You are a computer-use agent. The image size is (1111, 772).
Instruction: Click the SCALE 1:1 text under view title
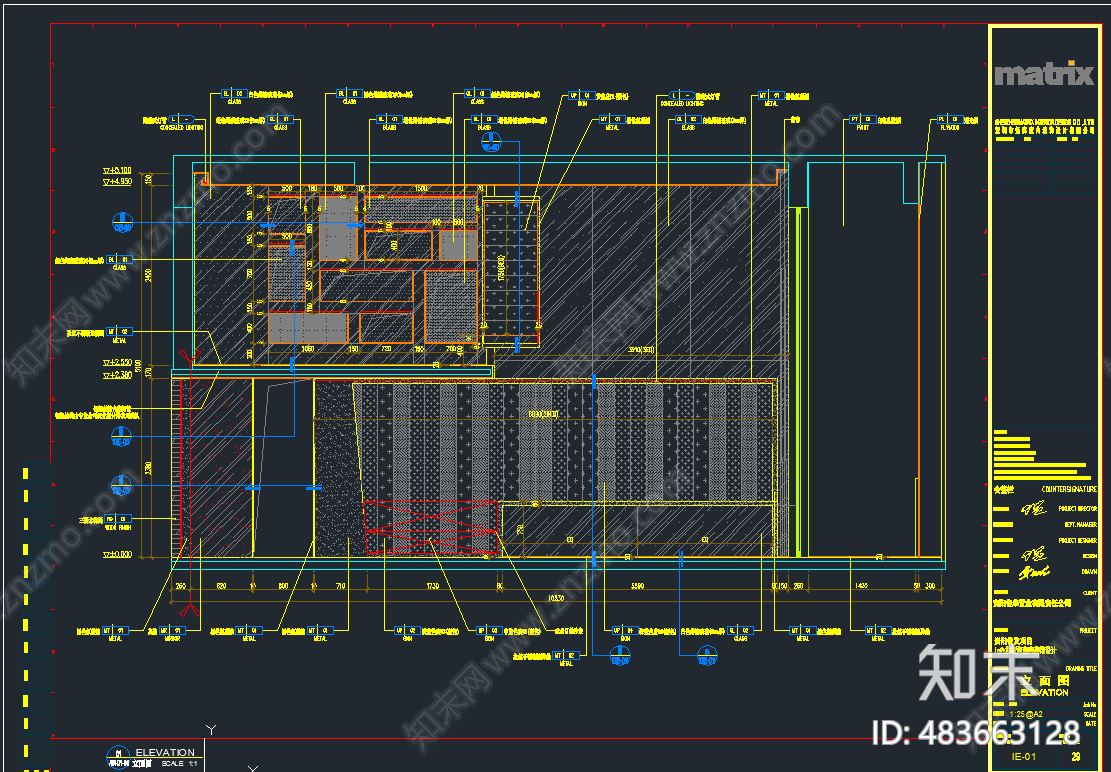coord(179,764)
